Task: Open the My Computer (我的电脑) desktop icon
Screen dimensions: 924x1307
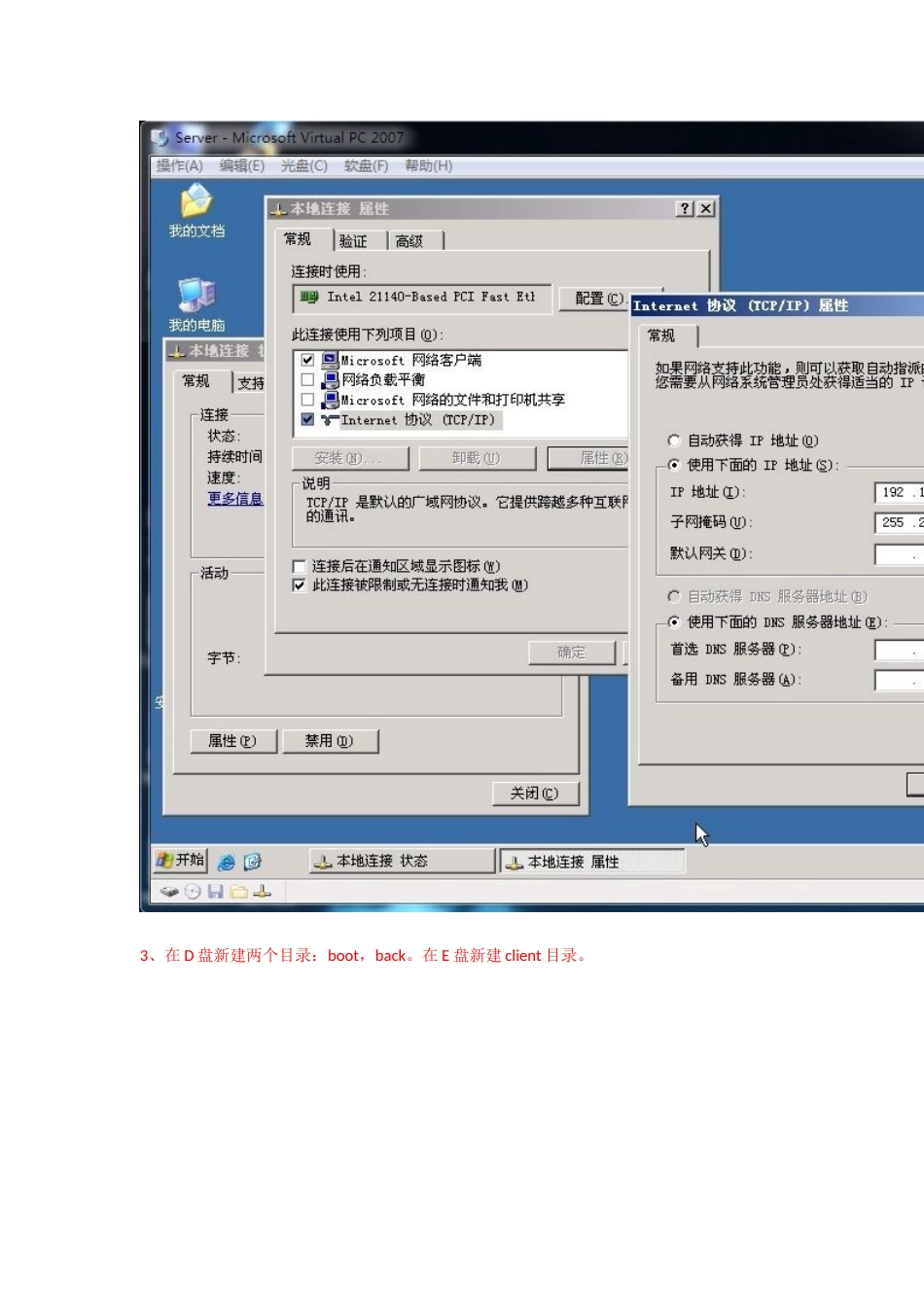Action: pyautogui.click(x=196, y=303)
